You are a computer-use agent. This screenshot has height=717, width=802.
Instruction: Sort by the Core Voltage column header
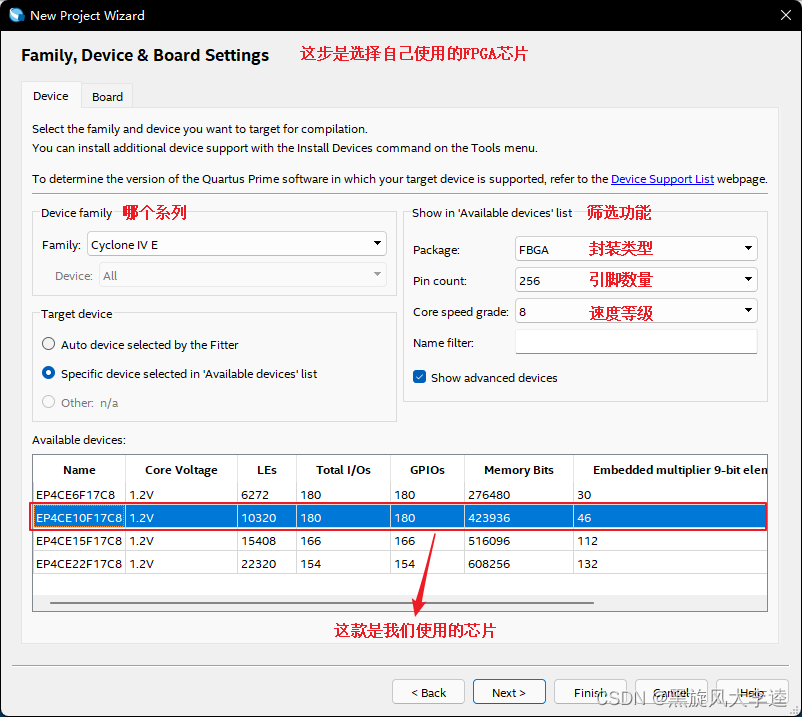pyautogui.click(x=181, y=469)
